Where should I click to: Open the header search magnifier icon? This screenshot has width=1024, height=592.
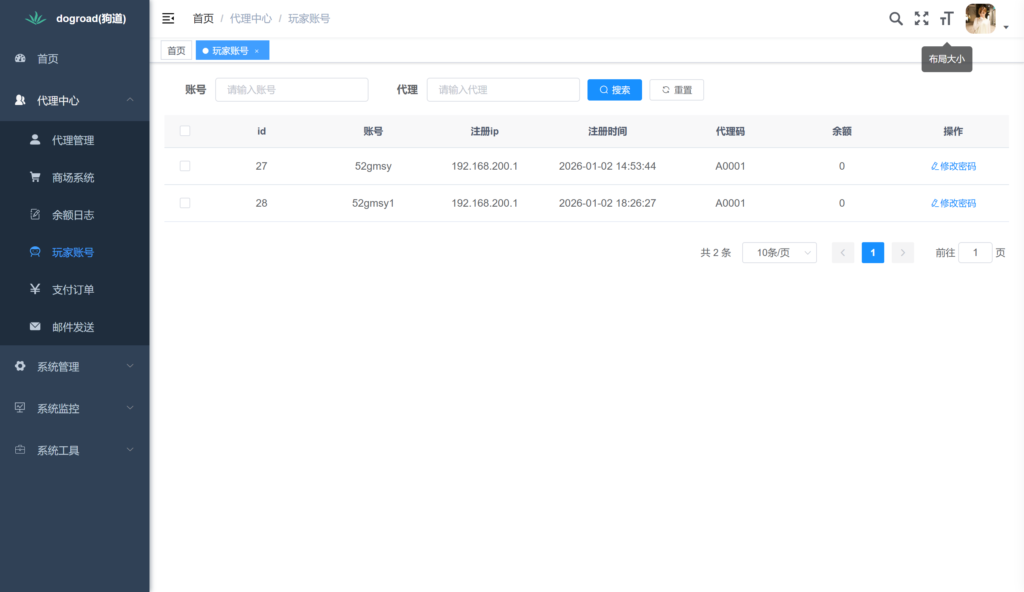tap(895, 17)
